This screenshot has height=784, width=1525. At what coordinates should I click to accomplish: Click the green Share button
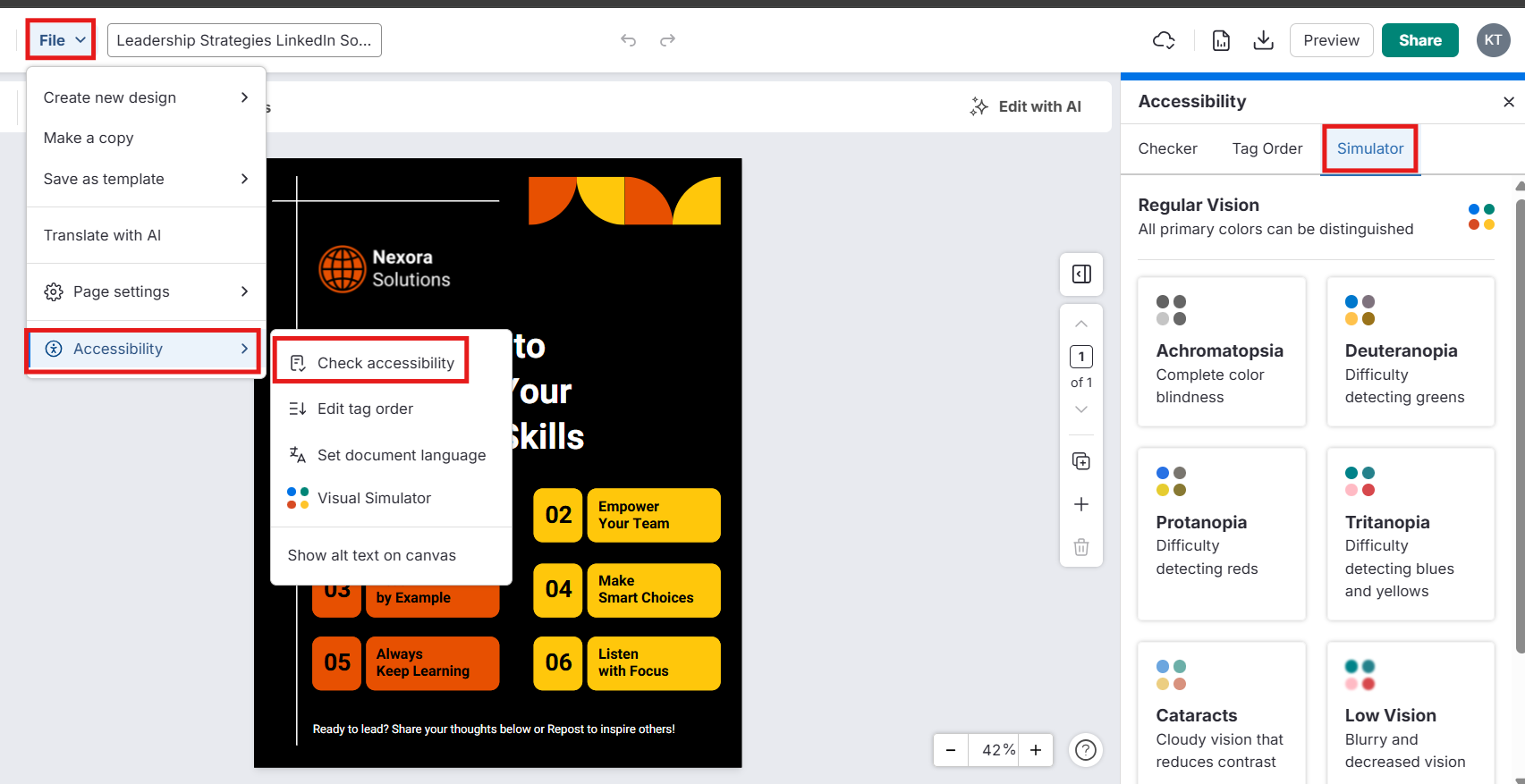tap(1419, 40)
